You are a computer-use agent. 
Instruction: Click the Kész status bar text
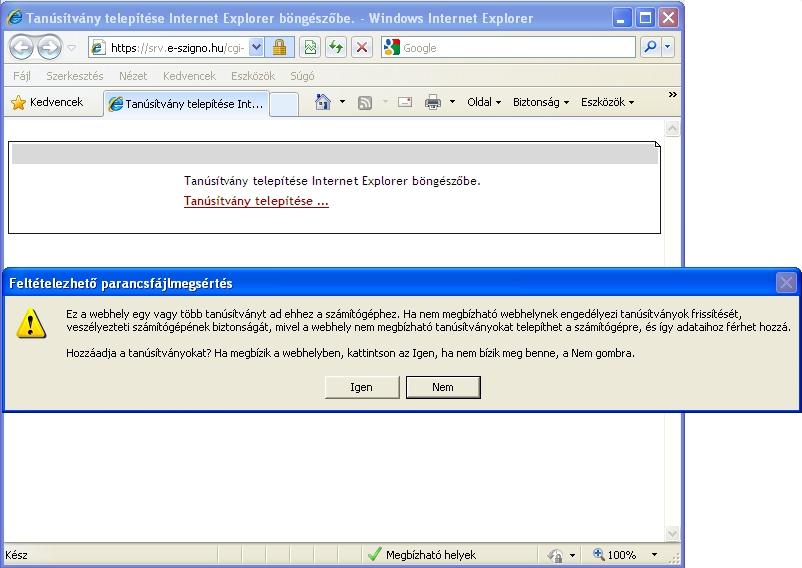pos(16,555)
